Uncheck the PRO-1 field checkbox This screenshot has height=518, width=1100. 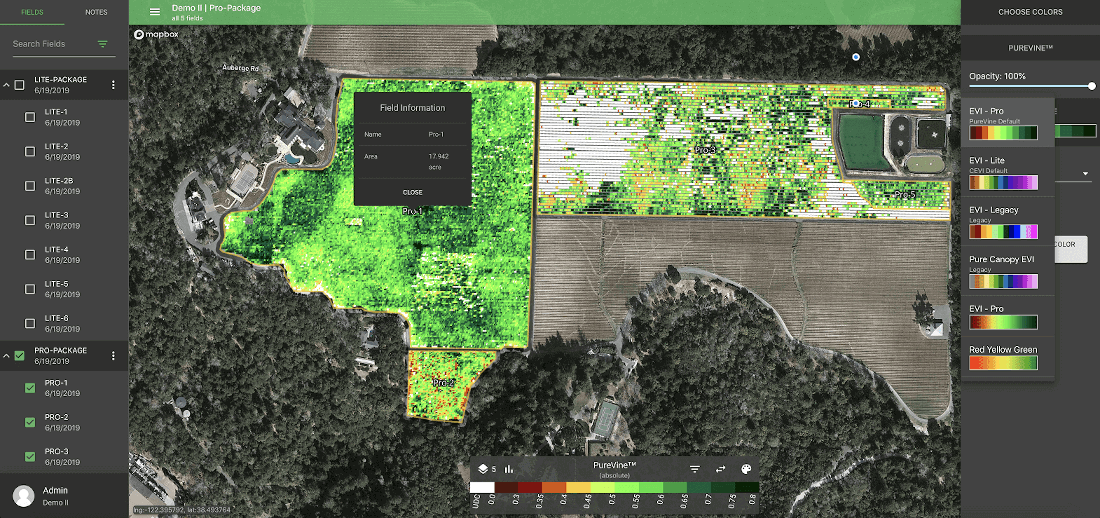click(x=29, y=388)
